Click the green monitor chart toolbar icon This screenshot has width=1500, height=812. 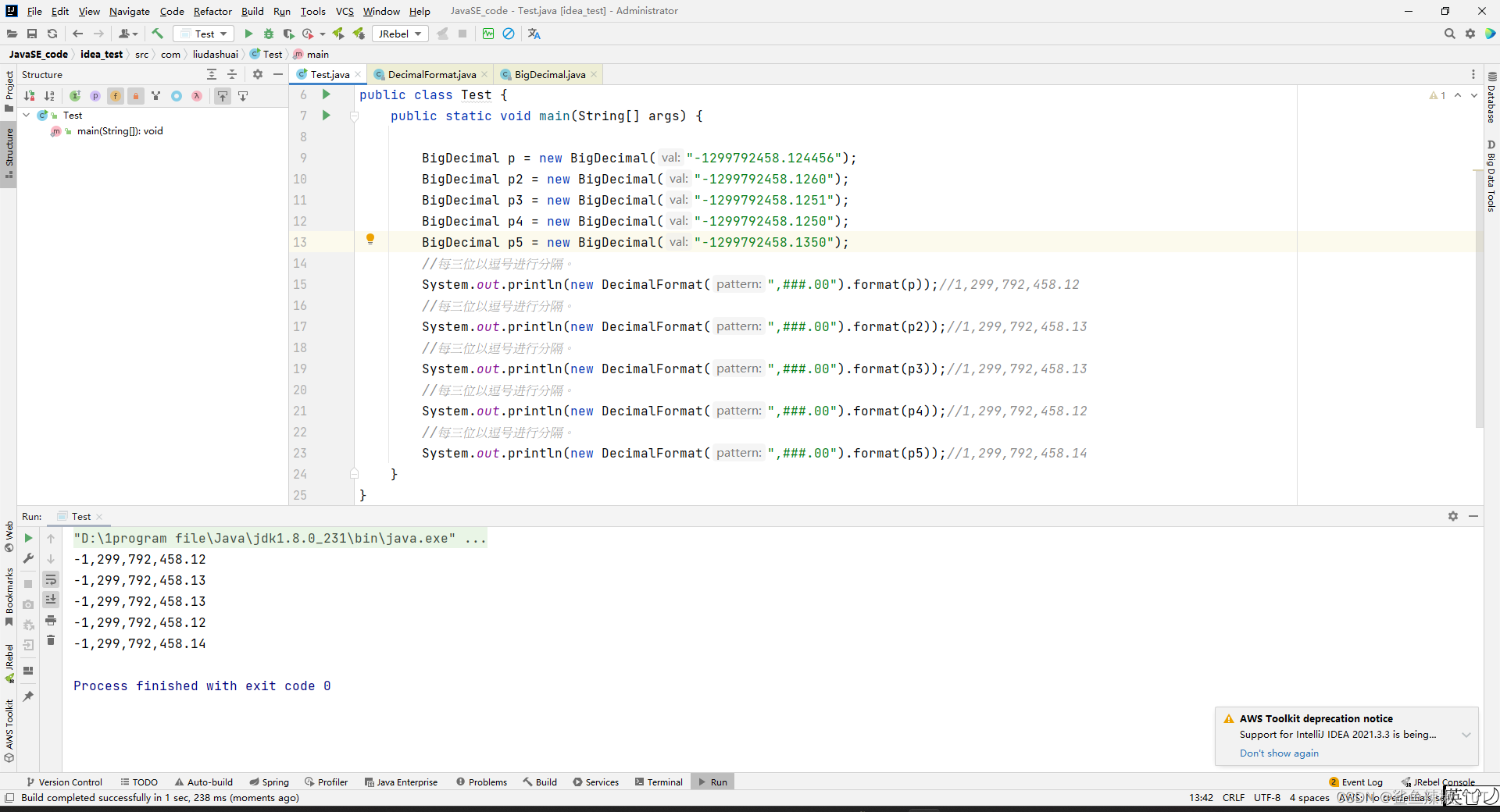tap(488, 34)
